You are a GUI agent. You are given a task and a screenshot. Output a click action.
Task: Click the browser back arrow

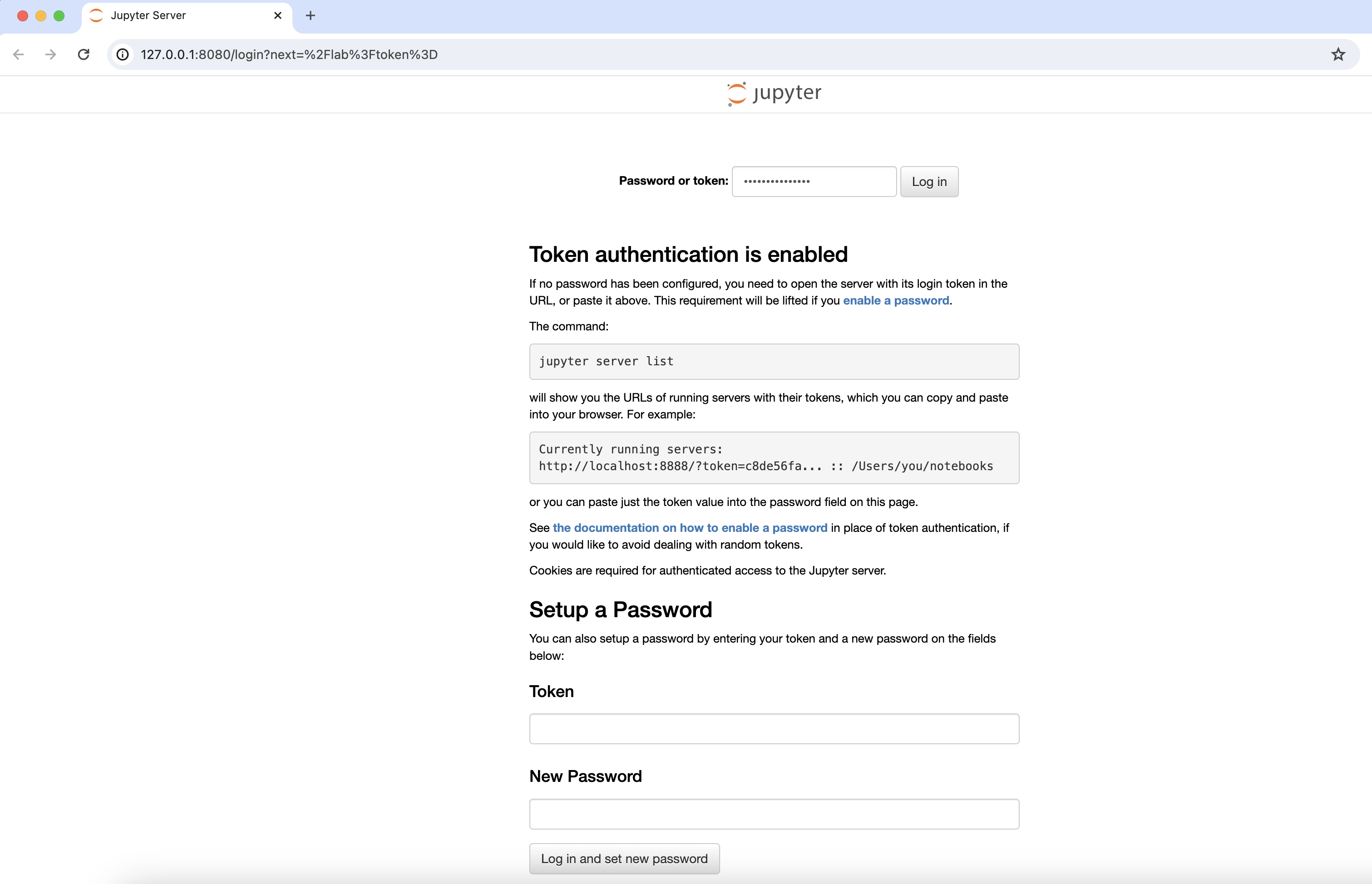tap(18, 54)
